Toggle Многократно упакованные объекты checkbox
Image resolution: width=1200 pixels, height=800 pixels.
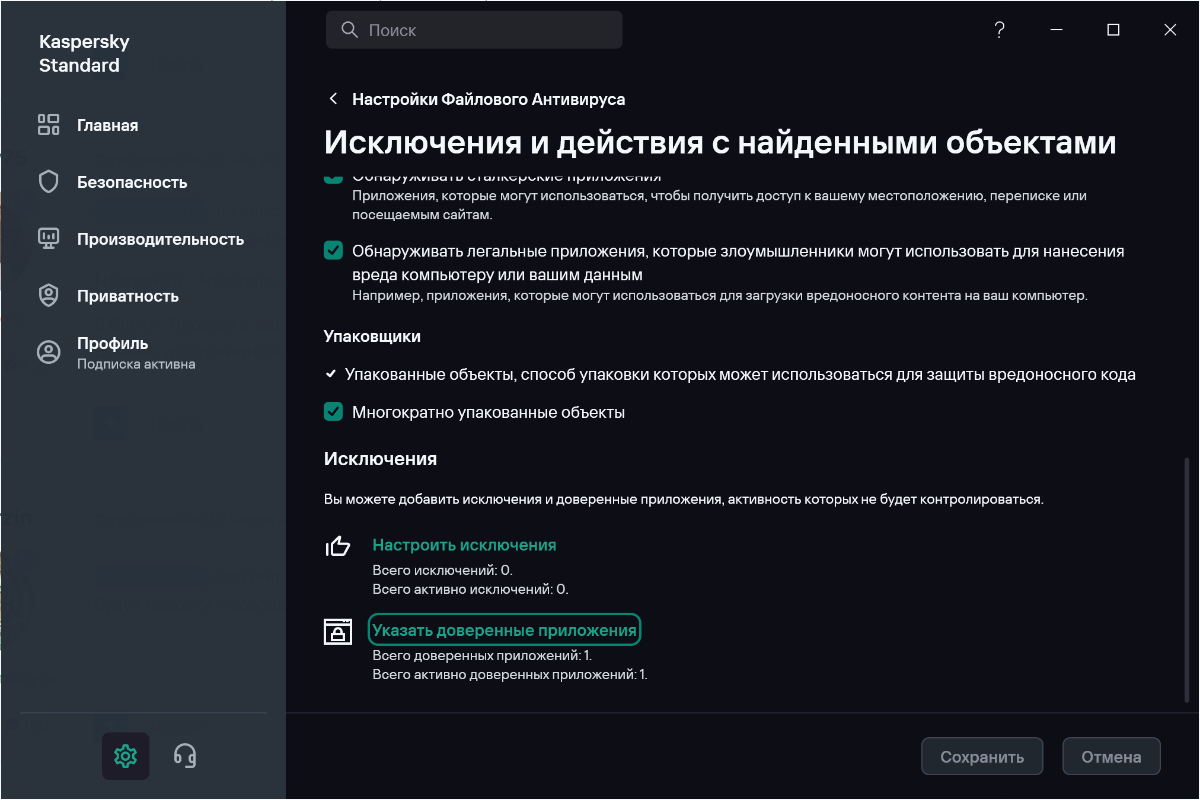(x=333, y=411)
